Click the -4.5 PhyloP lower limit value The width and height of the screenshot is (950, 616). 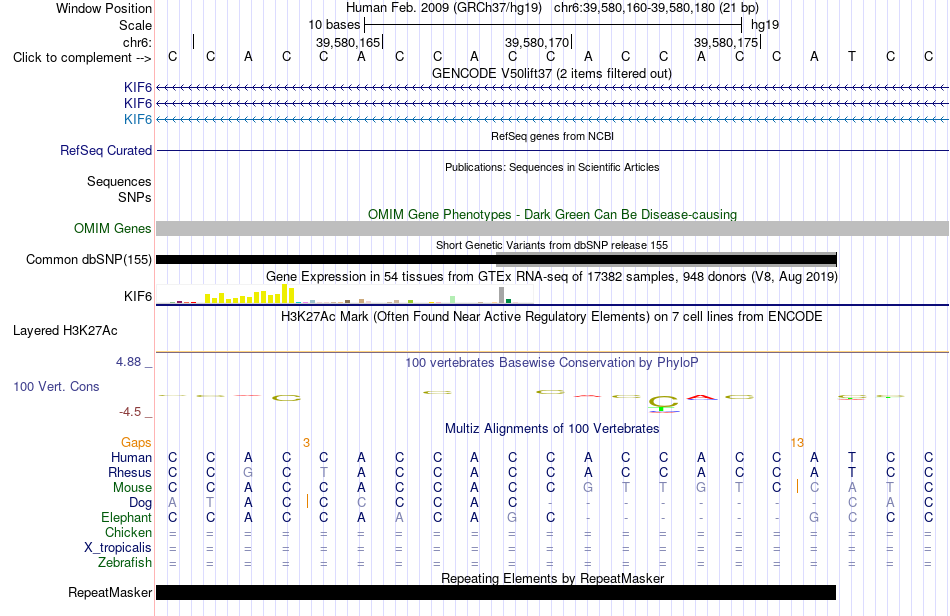coord(130,412)
